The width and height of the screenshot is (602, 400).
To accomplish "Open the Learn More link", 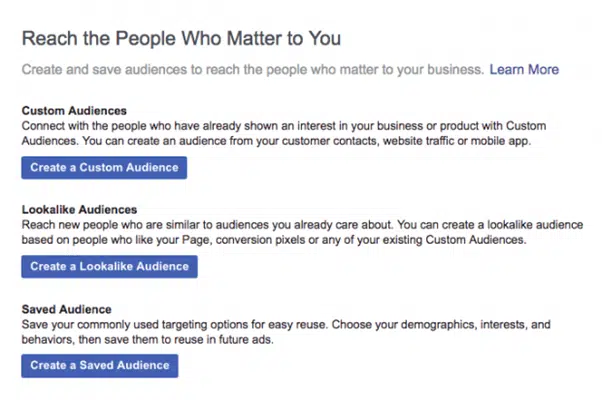I will pos(523,70).
